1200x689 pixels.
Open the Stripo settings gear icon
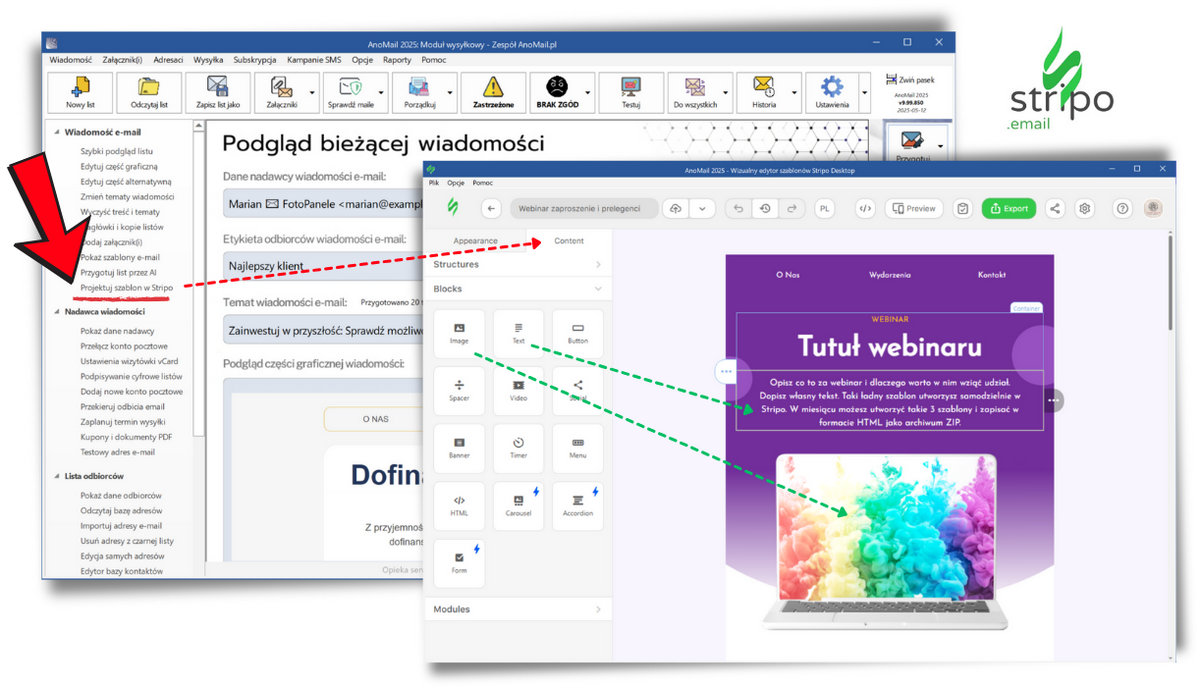tap(1085, 209)
